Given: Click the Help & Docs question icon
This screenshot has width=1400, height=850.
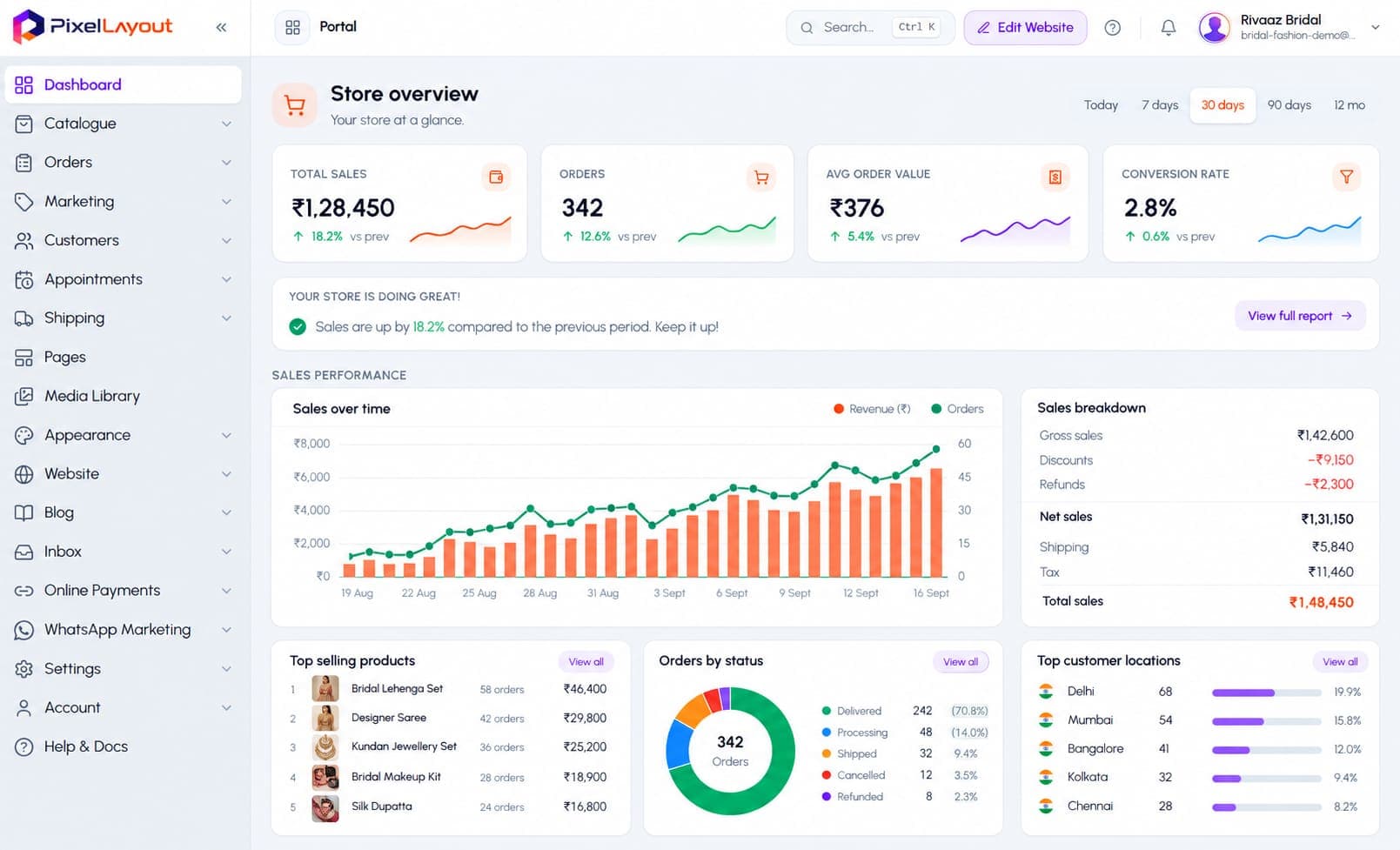Looking at the screenshot, I should pyautogui.click(x=24, y=746).
